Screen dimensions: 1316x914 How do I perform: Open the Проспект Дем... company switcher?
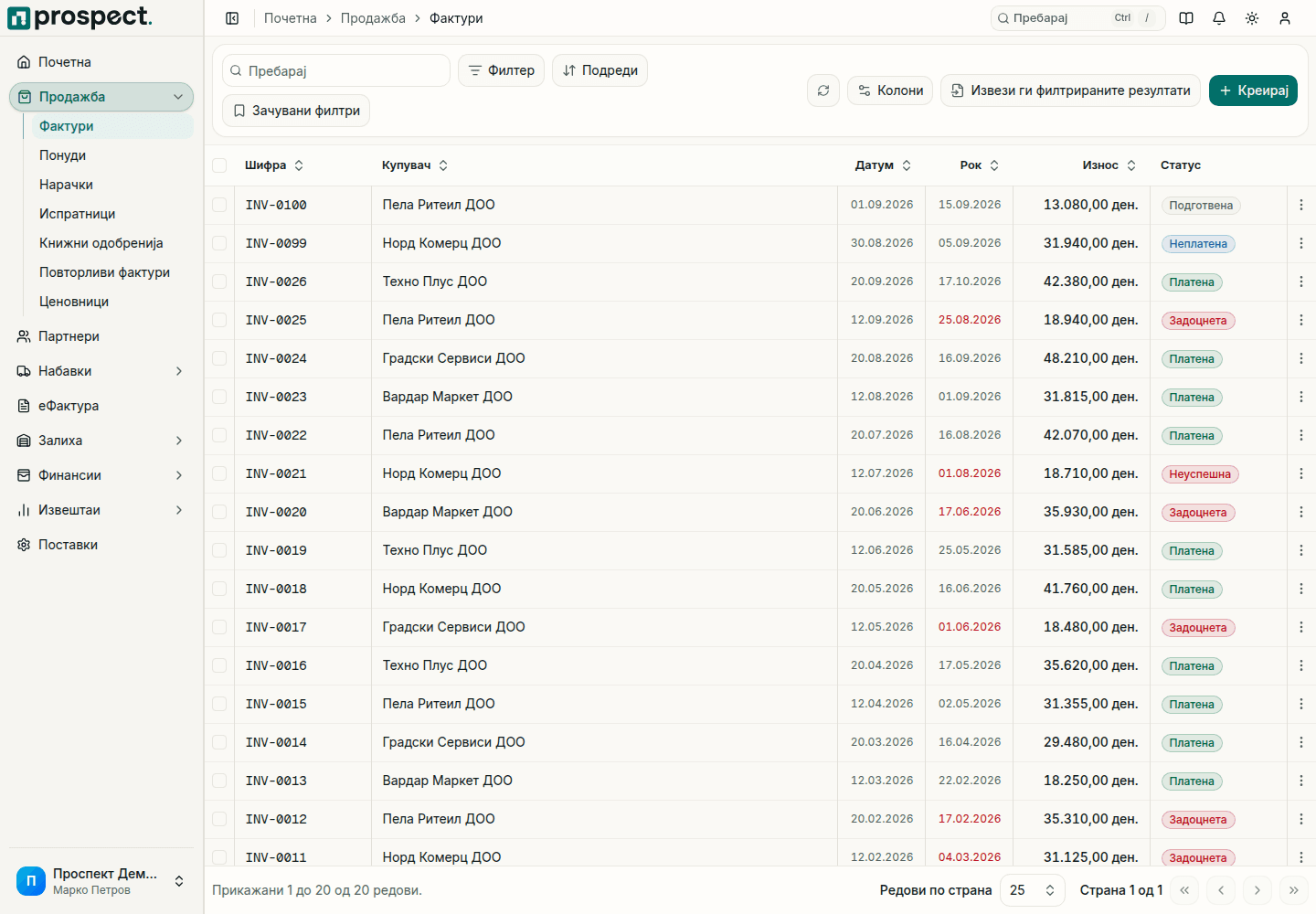[x=101, y=881]
